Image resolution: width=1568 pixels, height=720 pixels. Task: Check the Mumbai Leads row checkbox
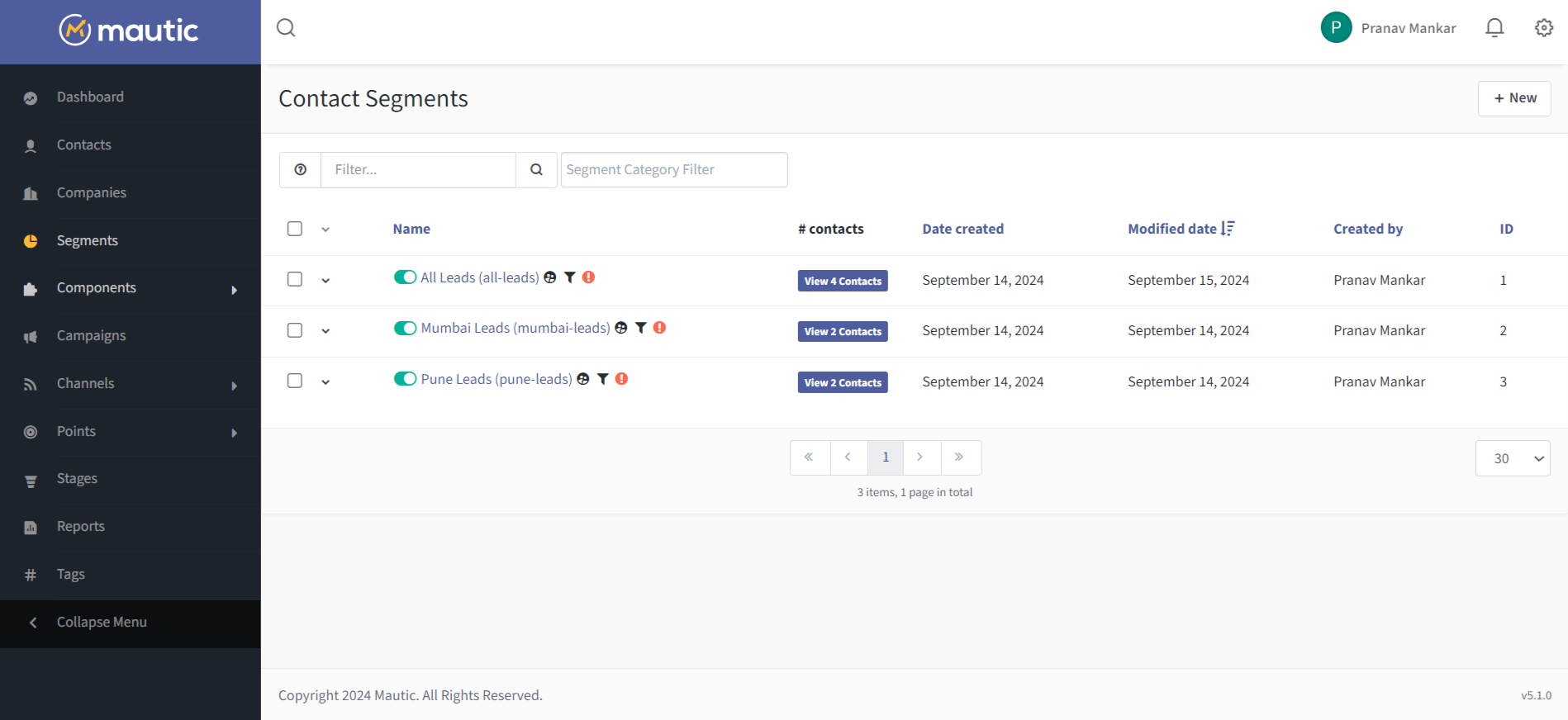pyautogui.click(x=295, y=330)
